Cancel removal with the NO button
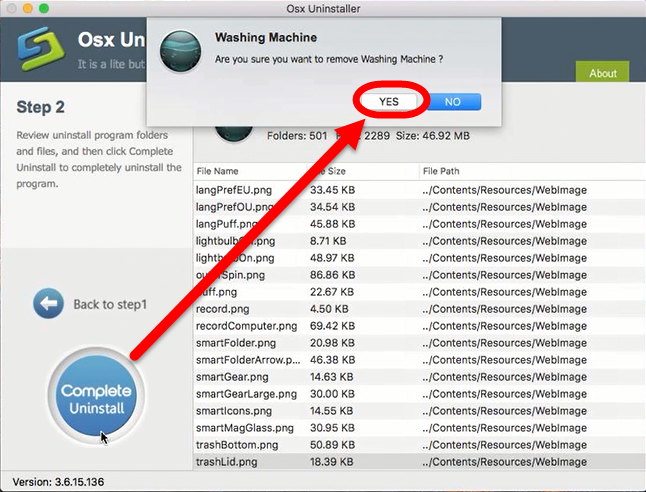 click(452, 102)
